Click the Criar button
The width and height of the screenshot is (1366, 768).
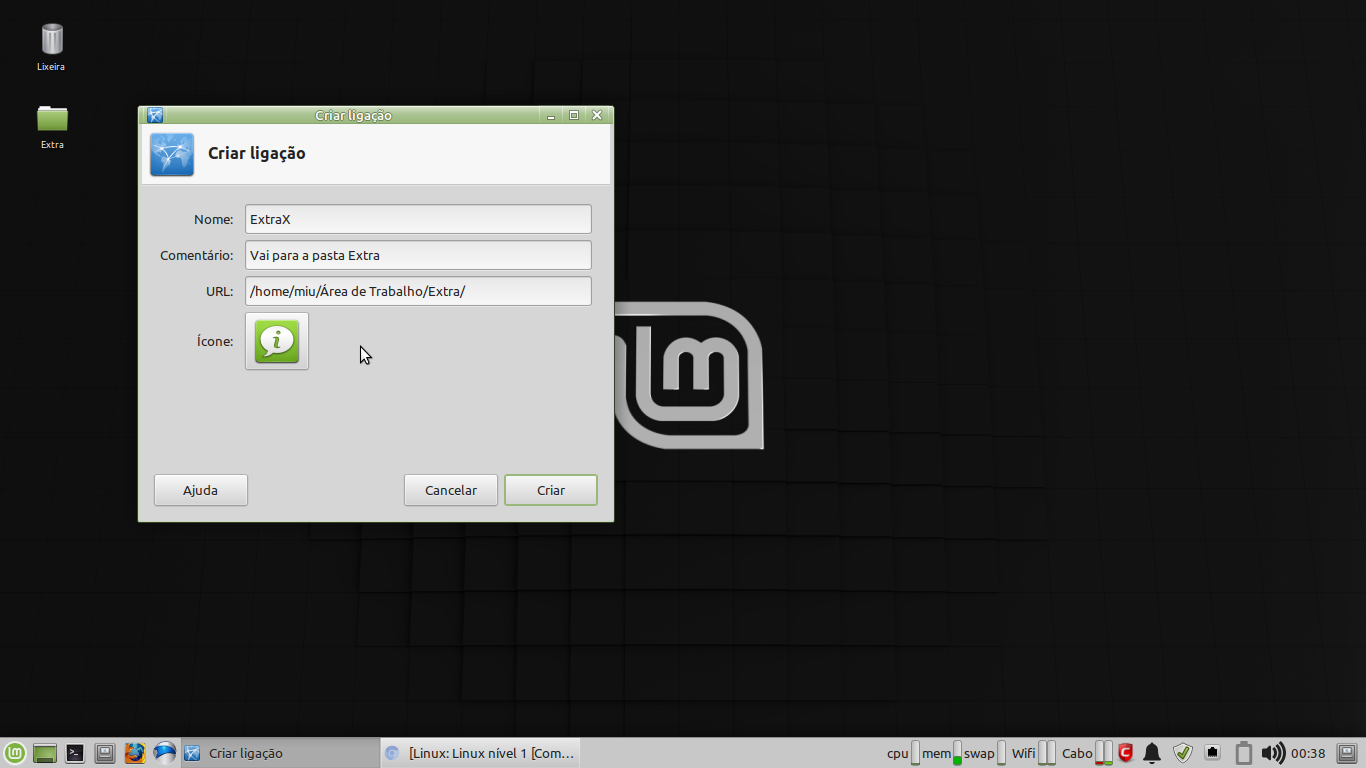pos(551,490)
